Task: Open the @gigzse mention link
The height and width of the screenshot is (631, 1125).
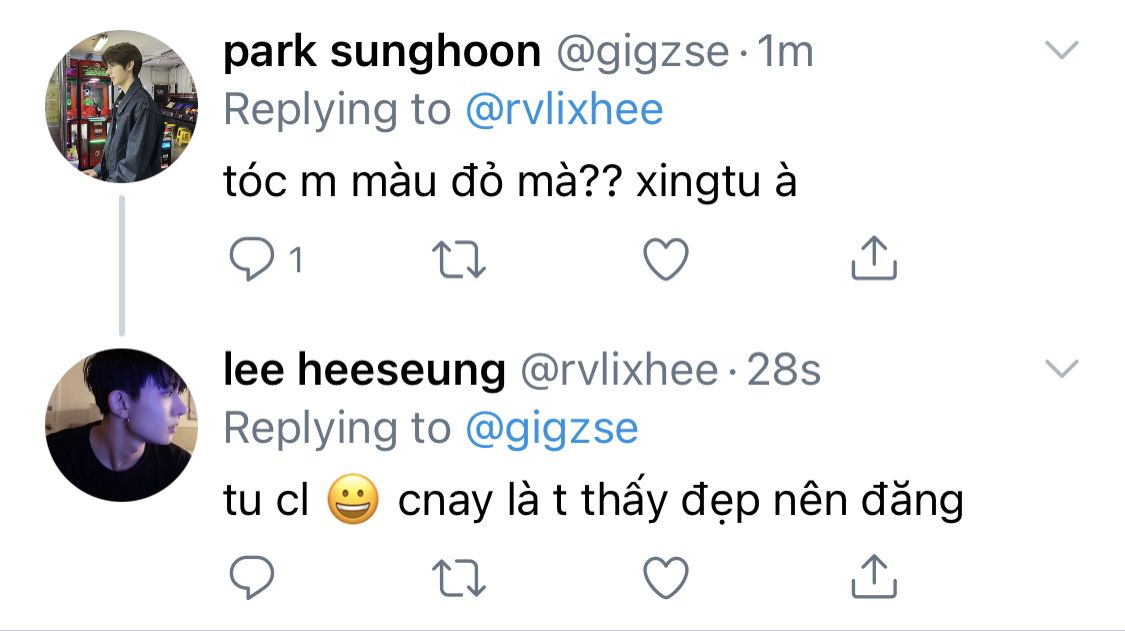Action: tap(551, 429)
